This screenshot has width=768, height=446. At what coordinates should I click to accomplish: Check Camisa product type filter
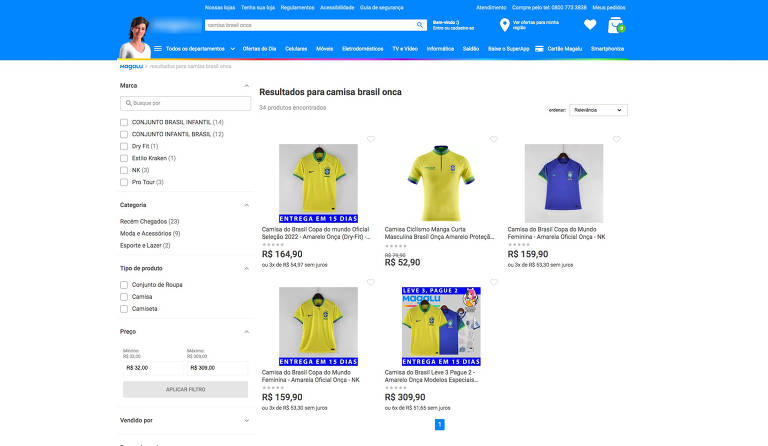[124, 297]
